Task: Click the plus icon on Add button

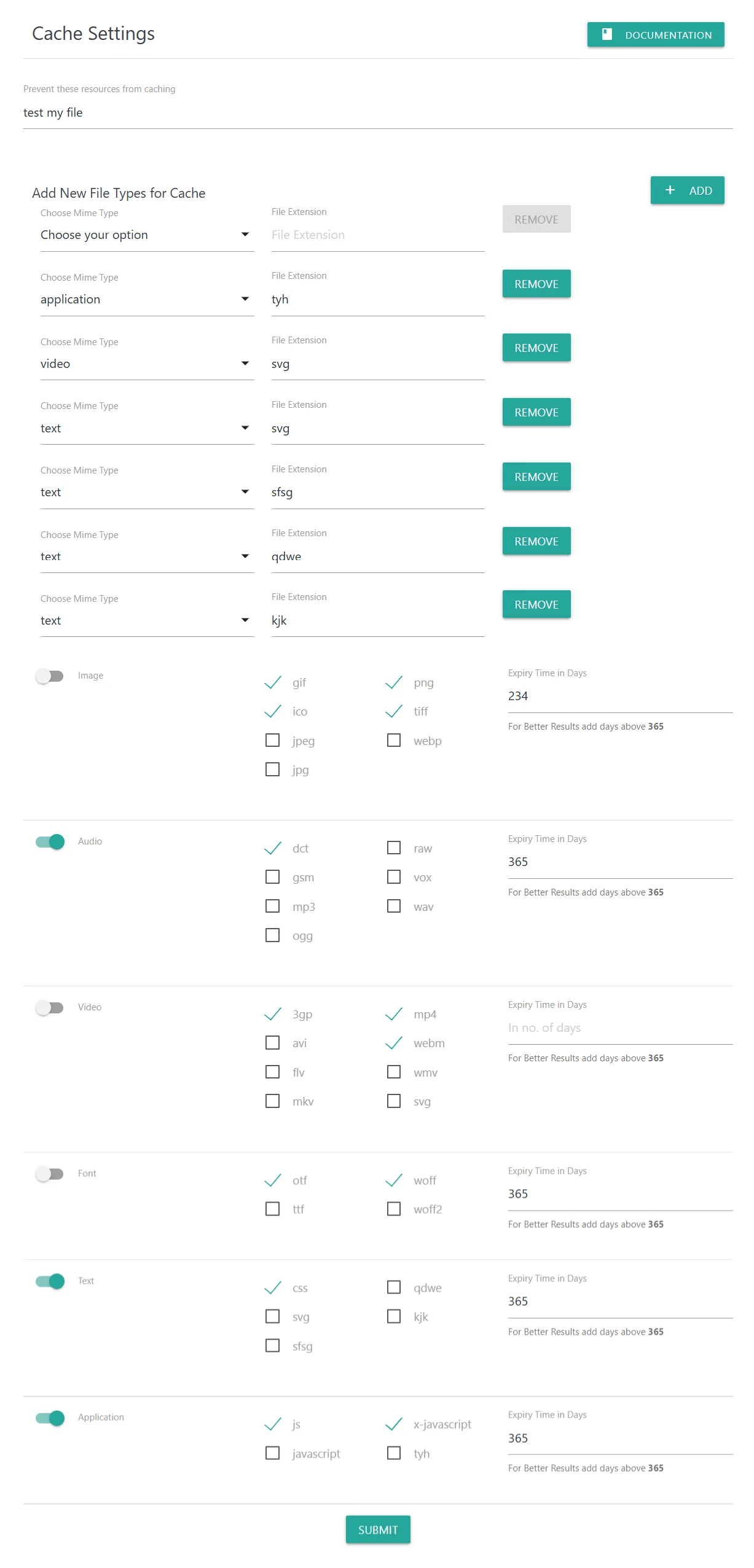Action: 670,190
